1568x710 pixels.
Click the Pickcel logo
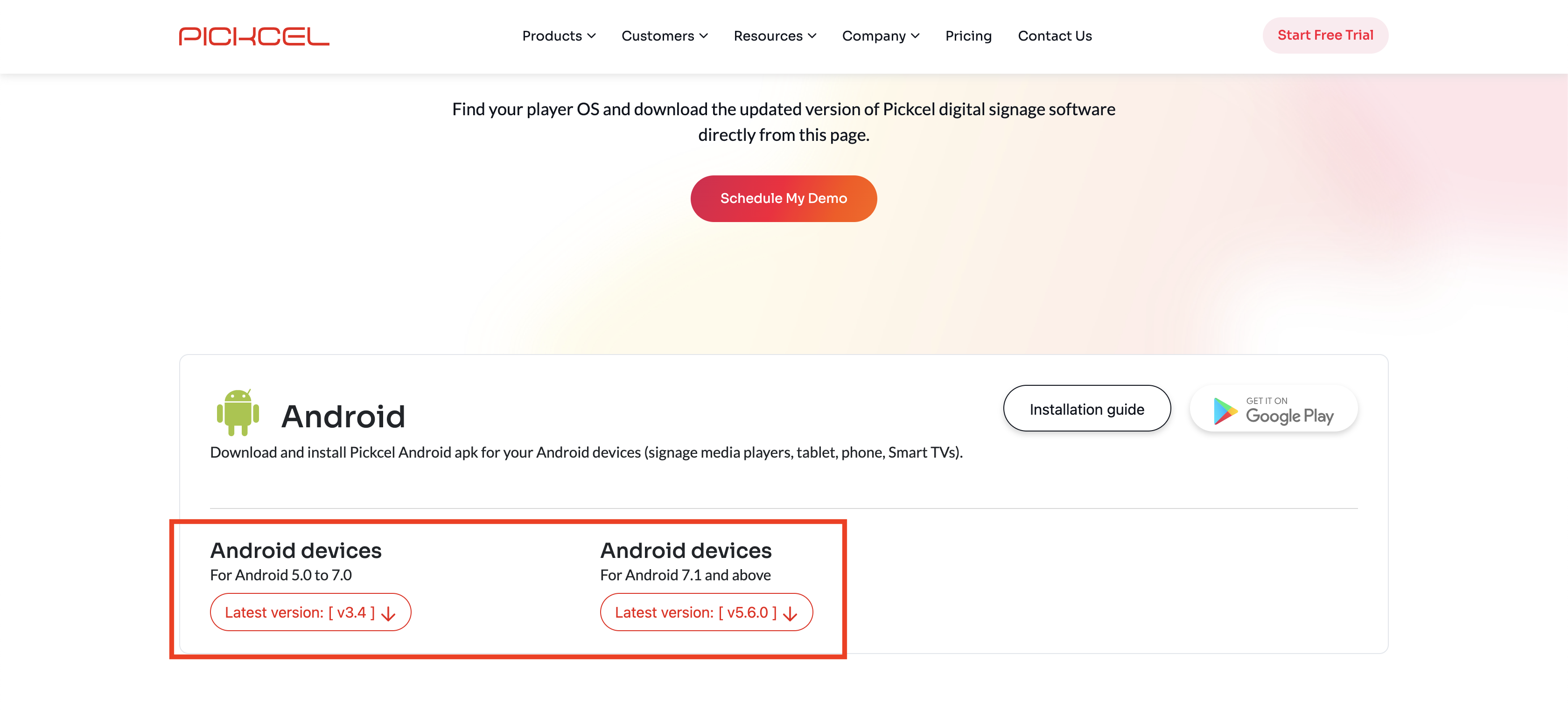(254, 36)
